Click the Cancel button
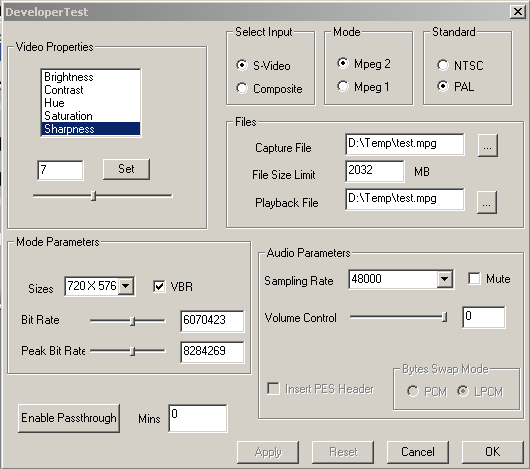Screen dimensions: 530x469 tap(418, 452)
